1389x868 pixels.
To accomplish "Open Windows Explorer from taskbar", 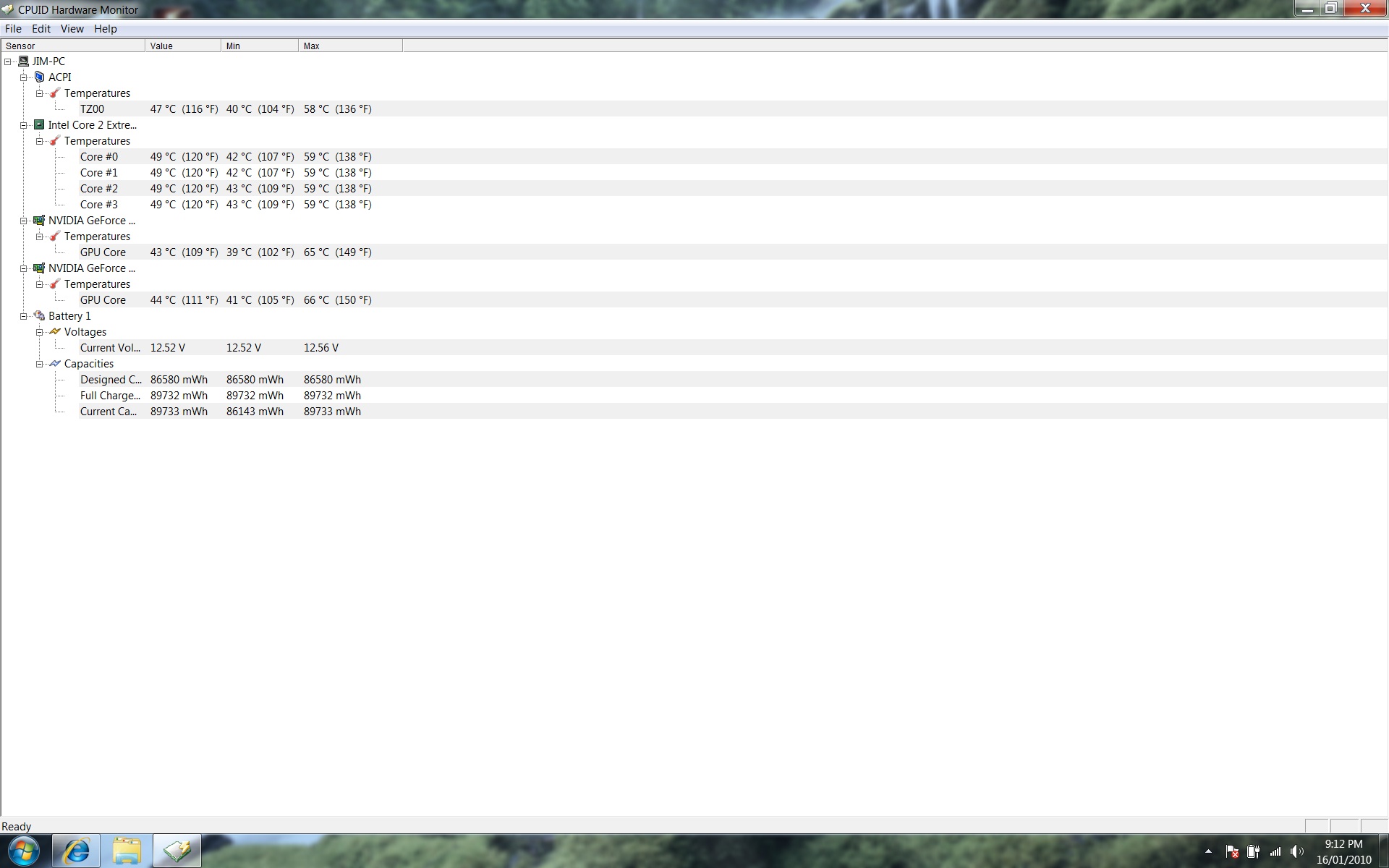I will [x=127, y=851].
